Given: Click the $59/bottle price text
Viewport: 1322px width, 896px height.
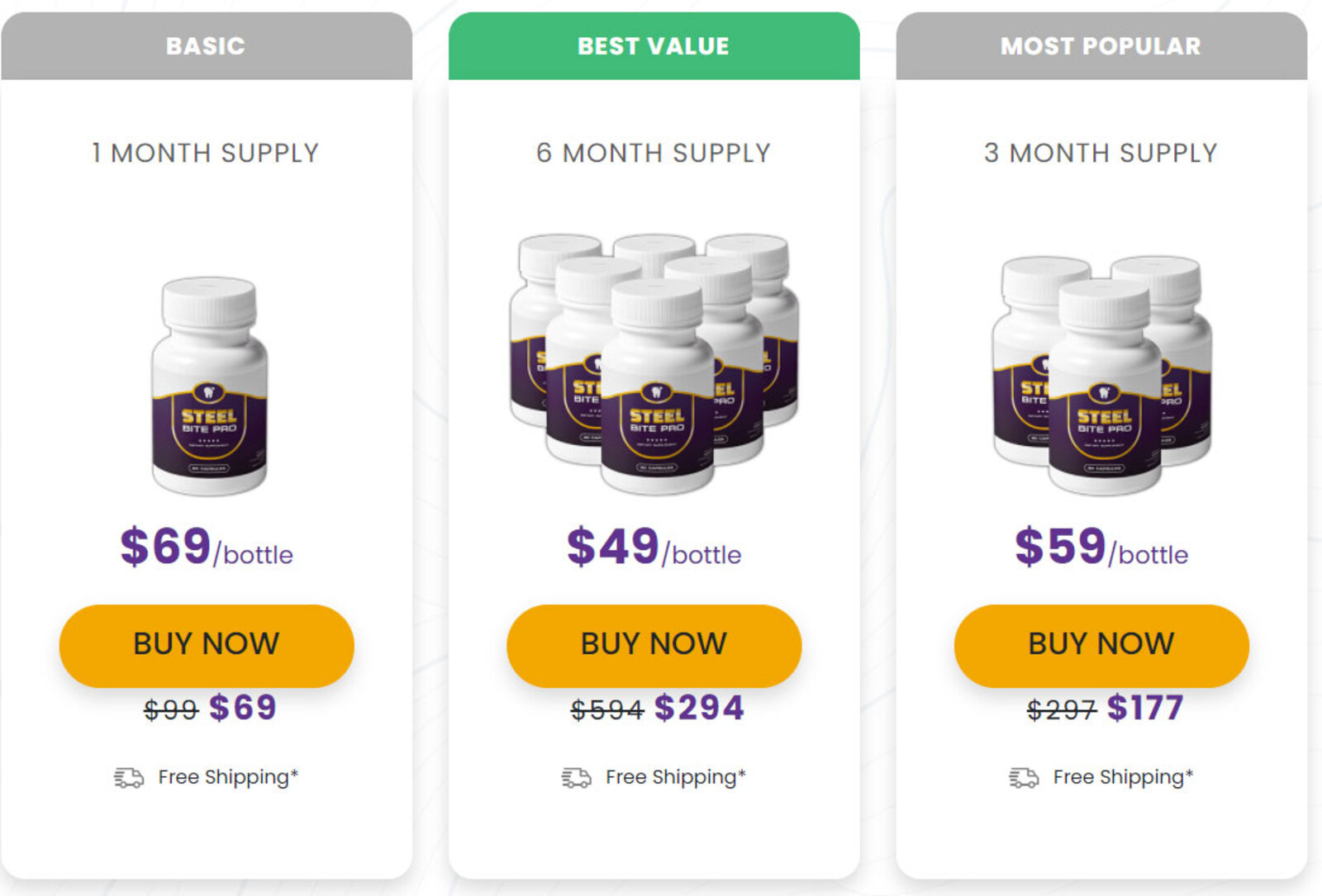Looking at the screenshot, I should [x=1101, y=548].
